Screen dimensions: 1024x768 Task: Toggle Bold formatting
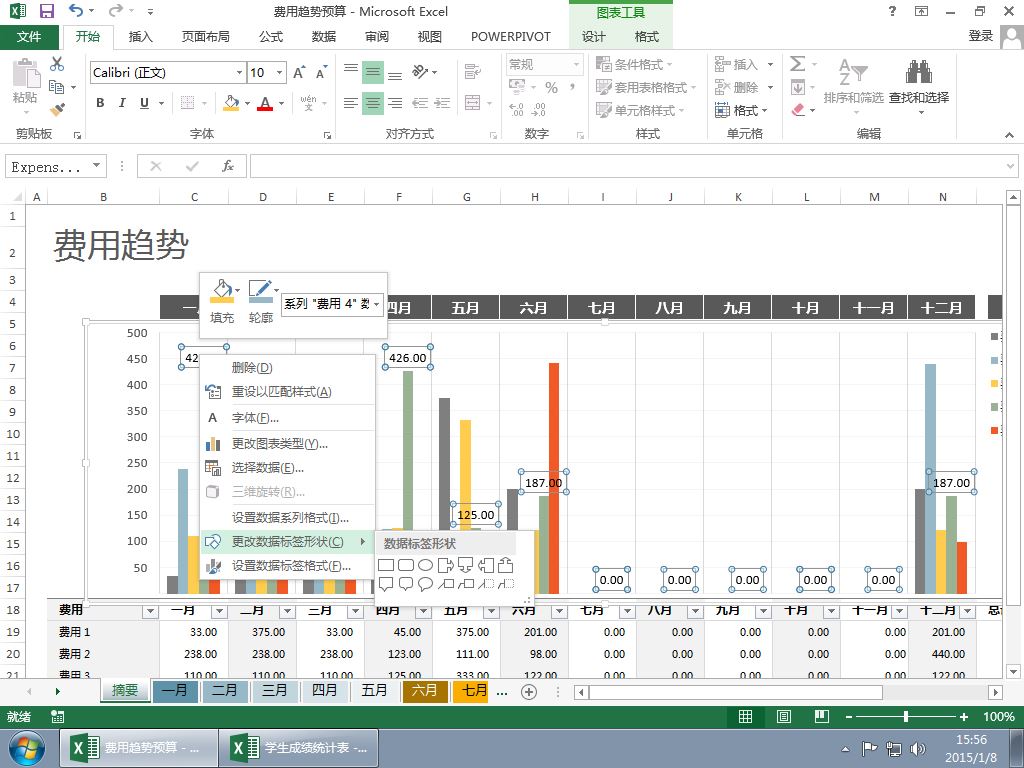point(100,103)
